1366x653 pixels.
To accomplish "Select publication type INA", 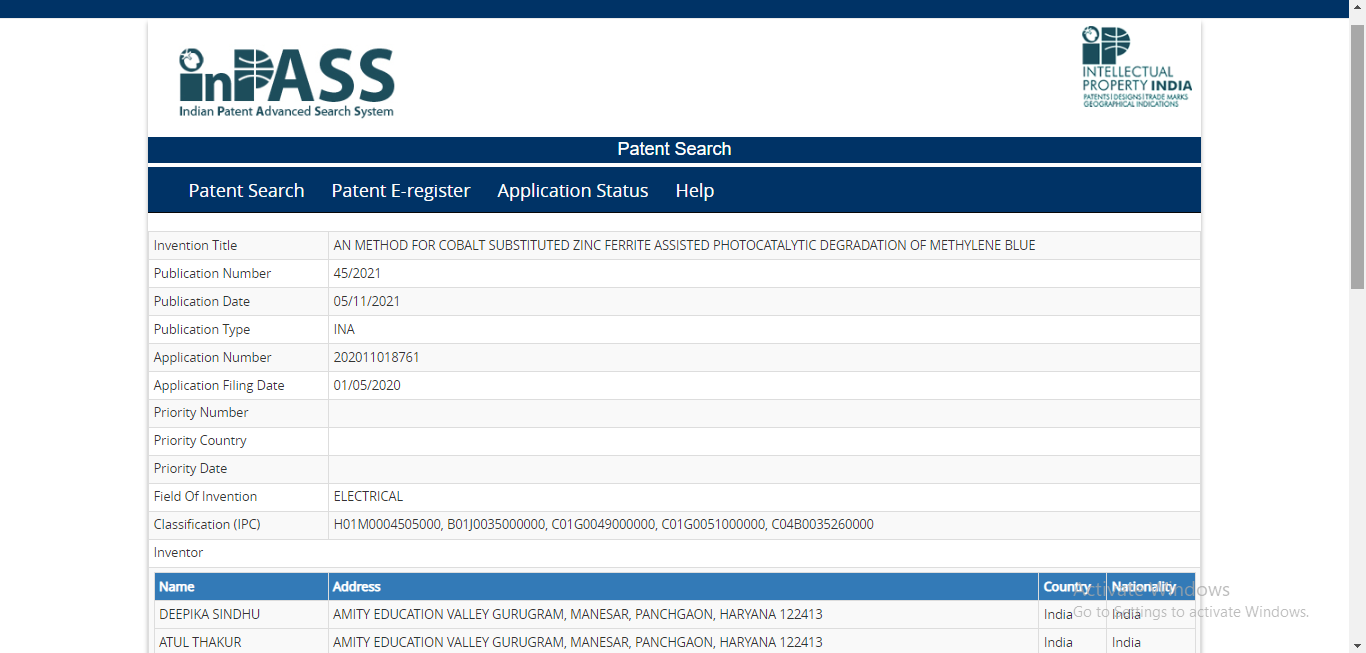I will (344, 329).
